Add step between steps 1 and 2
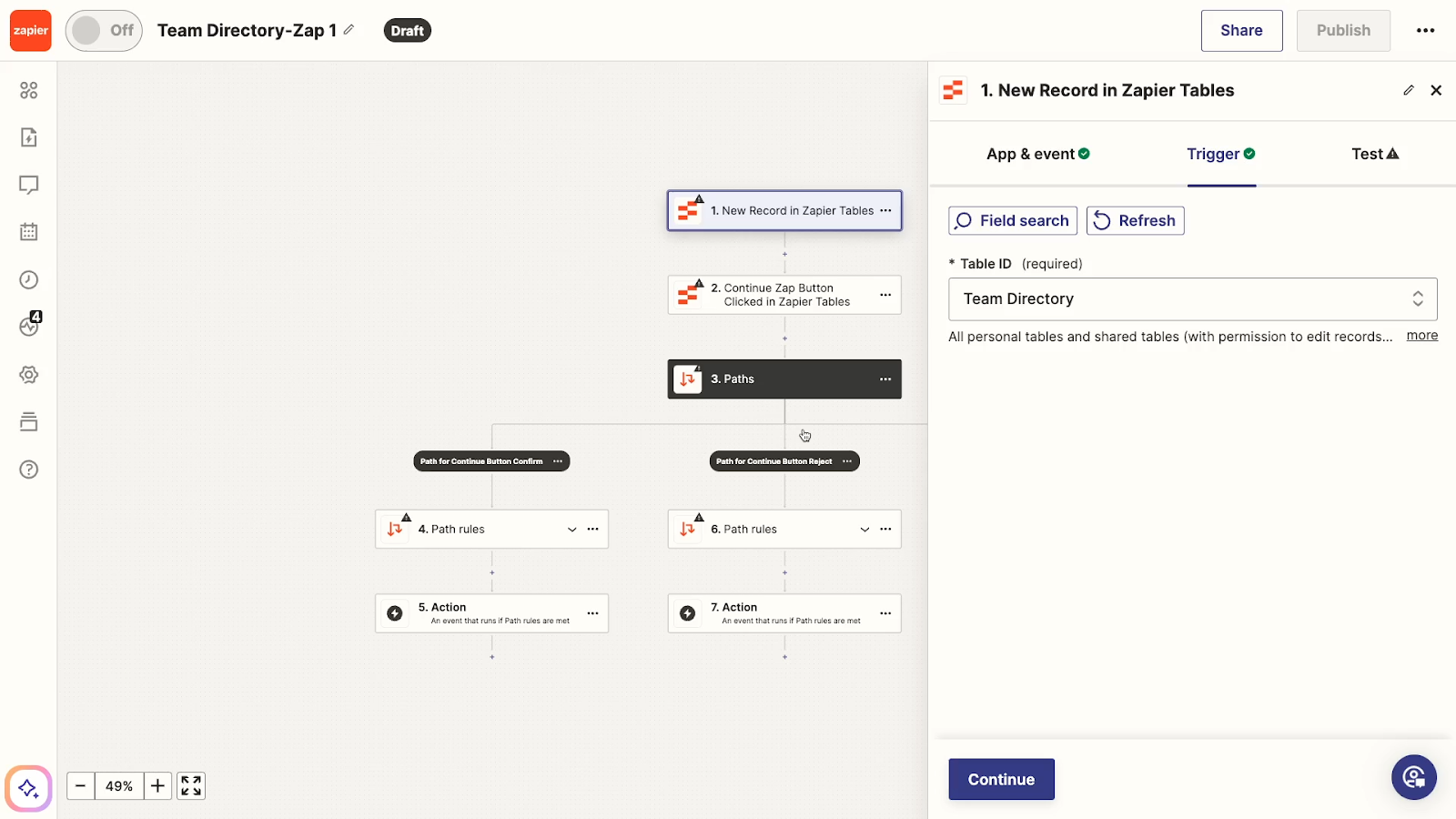Viewport: 1456px width, 819px height. (x=784, y=254)
